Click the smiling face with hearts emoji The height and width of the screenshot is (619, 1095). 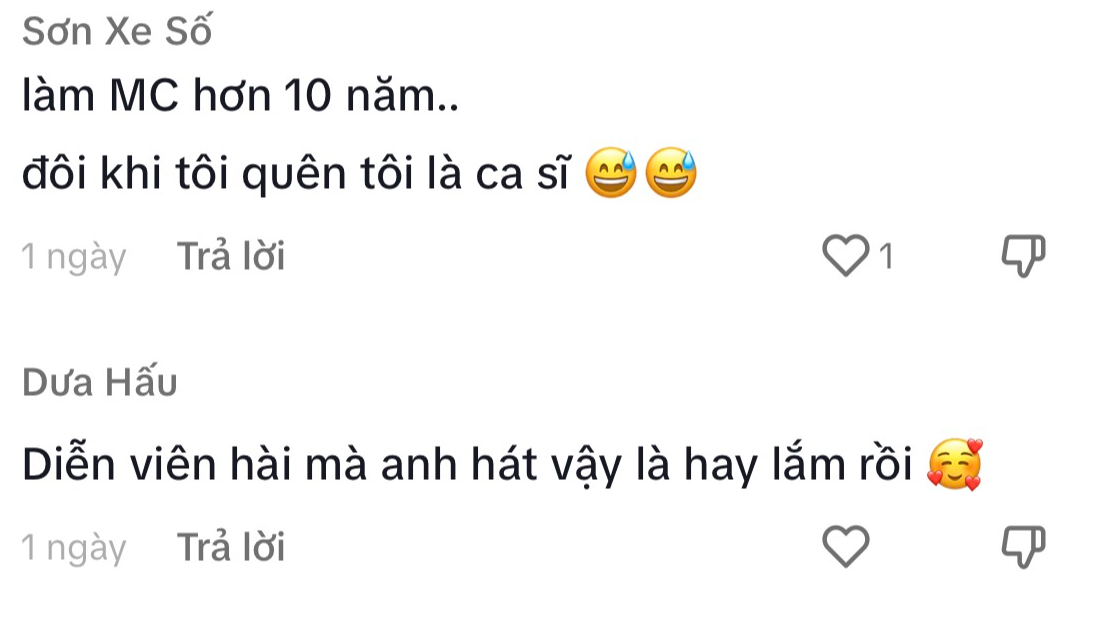[954, 465]
